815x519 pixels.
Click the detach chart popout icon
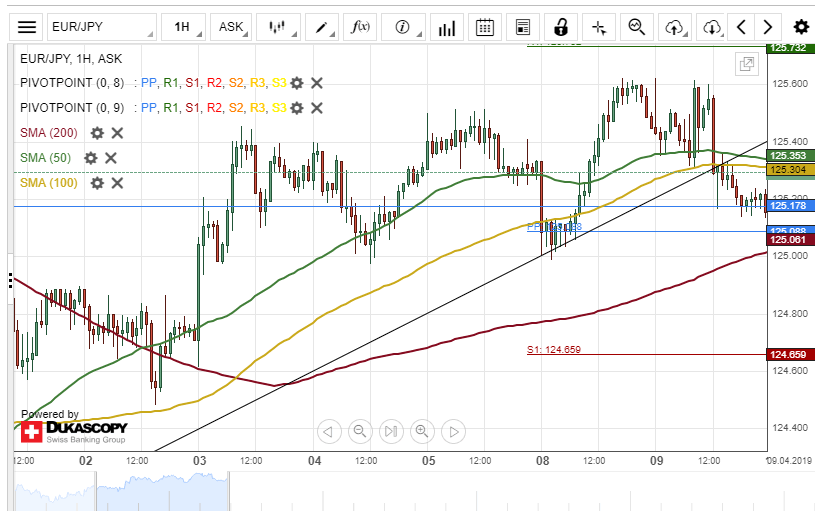coord(746,64)
